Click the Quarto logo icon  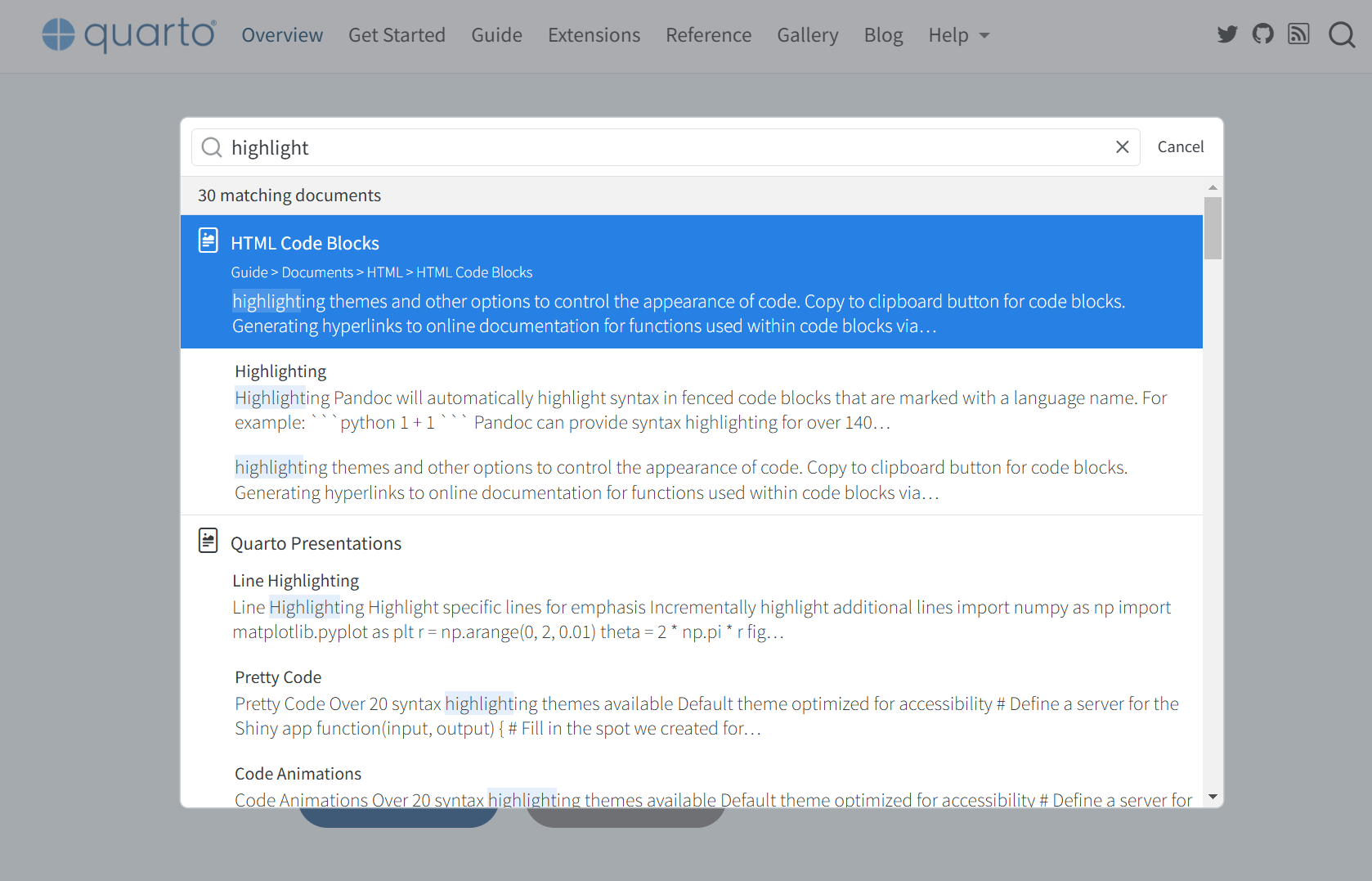[x=58, y=34]
